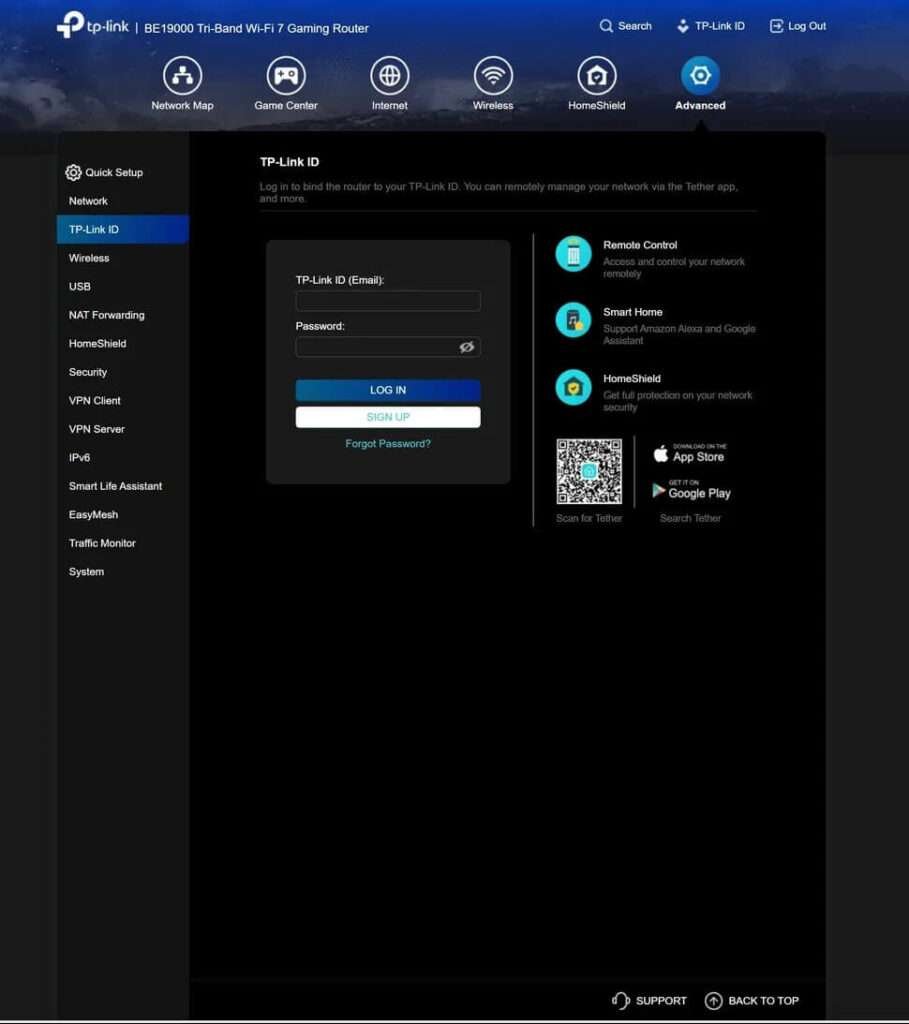The width and height of the screenshot is (909, 1024).
Task: Open USB in the sidebar
Action: (123, 287)
